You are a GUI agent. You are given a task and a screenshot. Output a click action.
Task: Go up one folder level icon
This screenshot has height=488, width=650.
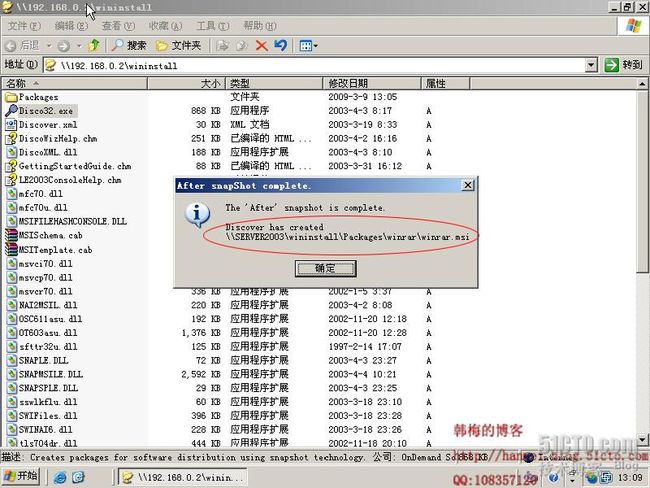click(x=94, y=45)
